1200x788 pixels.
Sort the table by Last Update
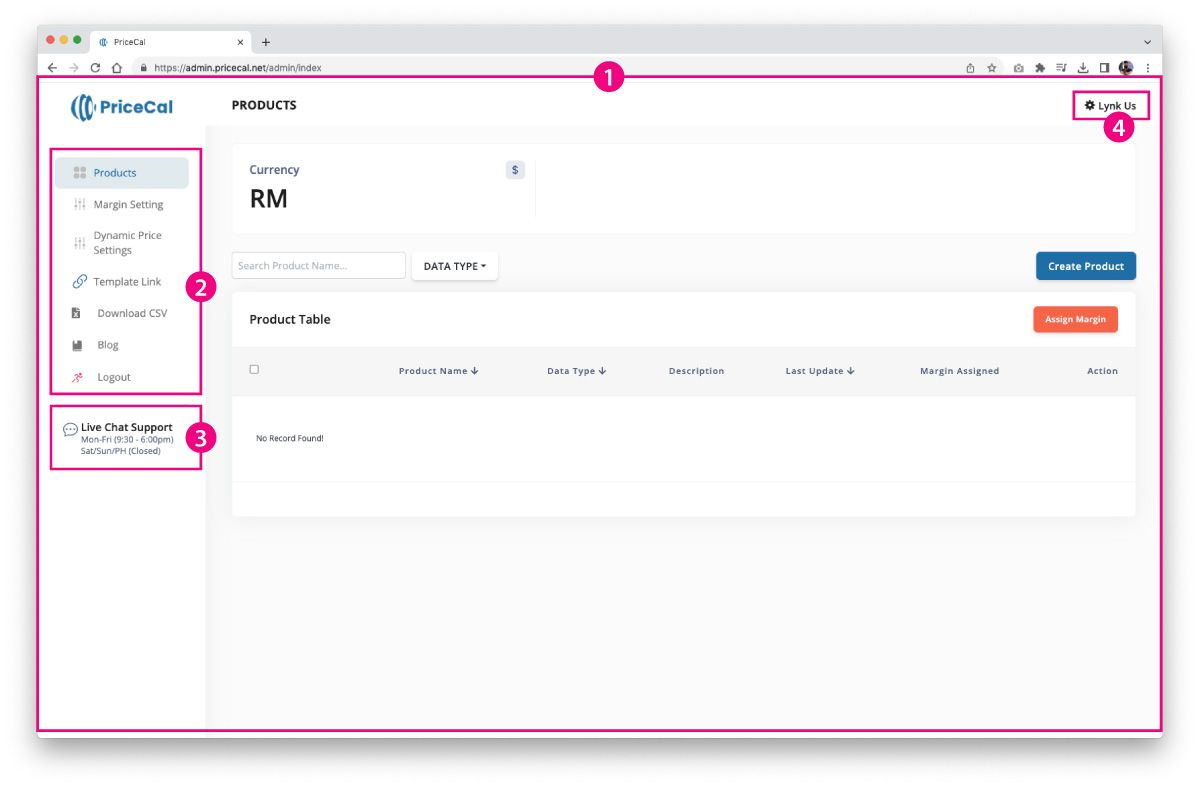pos(819,371)
